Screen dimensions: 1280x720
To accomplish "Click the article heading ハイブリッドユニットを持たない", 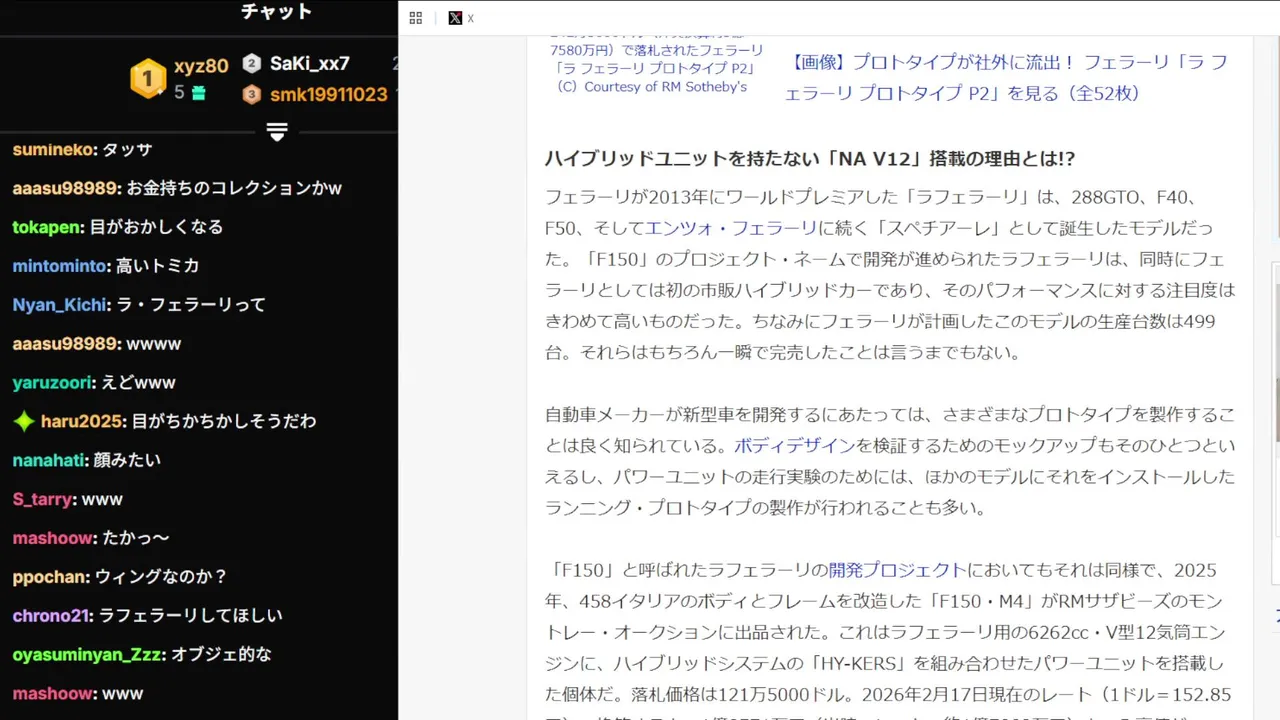I will coord(809,159).
